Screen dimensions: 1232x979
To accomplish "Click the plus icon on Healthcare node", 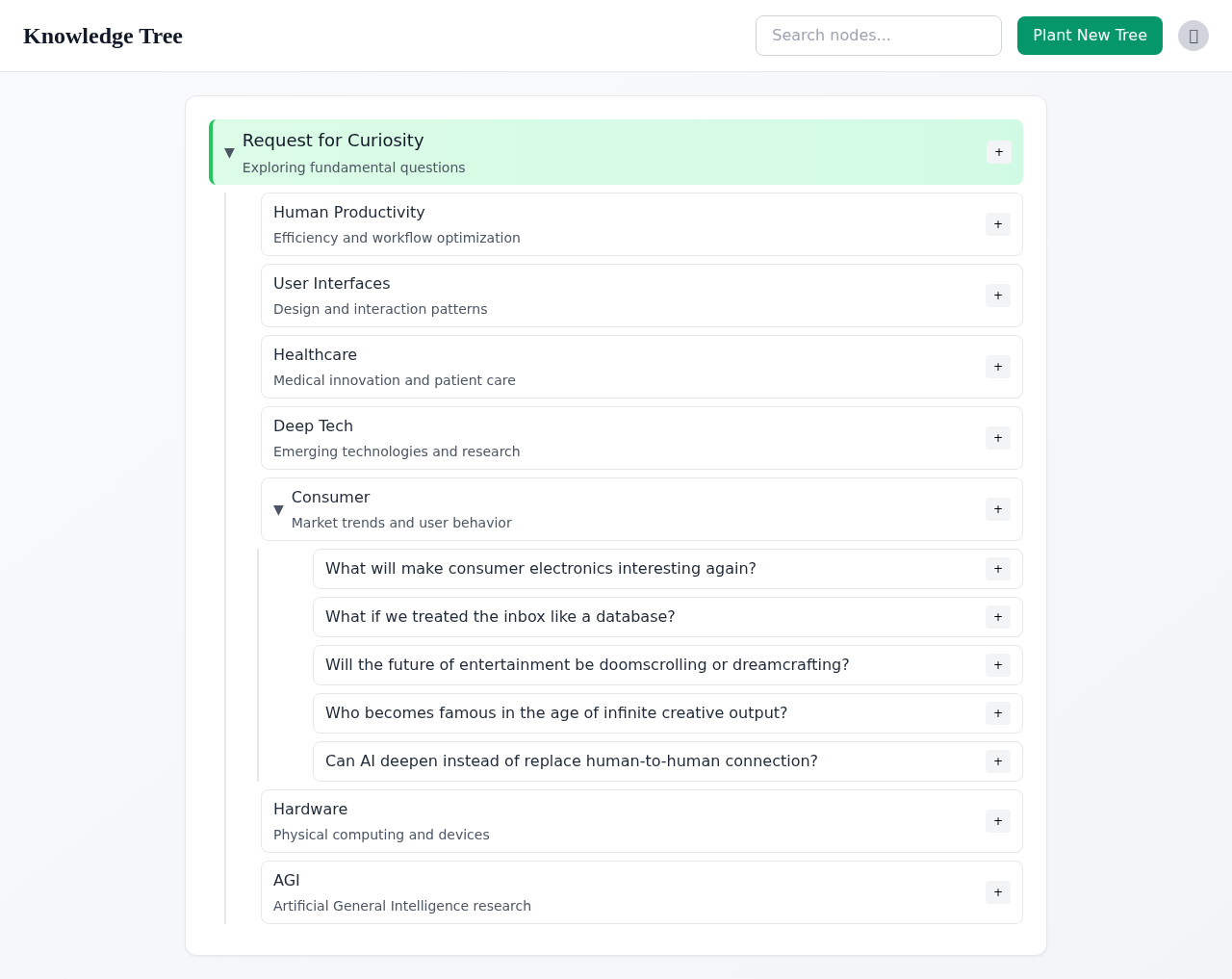I will coord(997,367).
